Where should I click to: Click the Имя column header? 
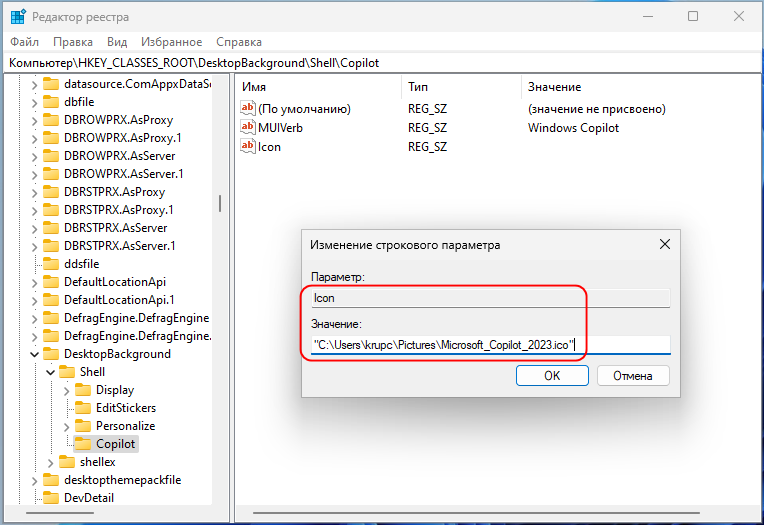pyautogui.click(x=319, y=87)
